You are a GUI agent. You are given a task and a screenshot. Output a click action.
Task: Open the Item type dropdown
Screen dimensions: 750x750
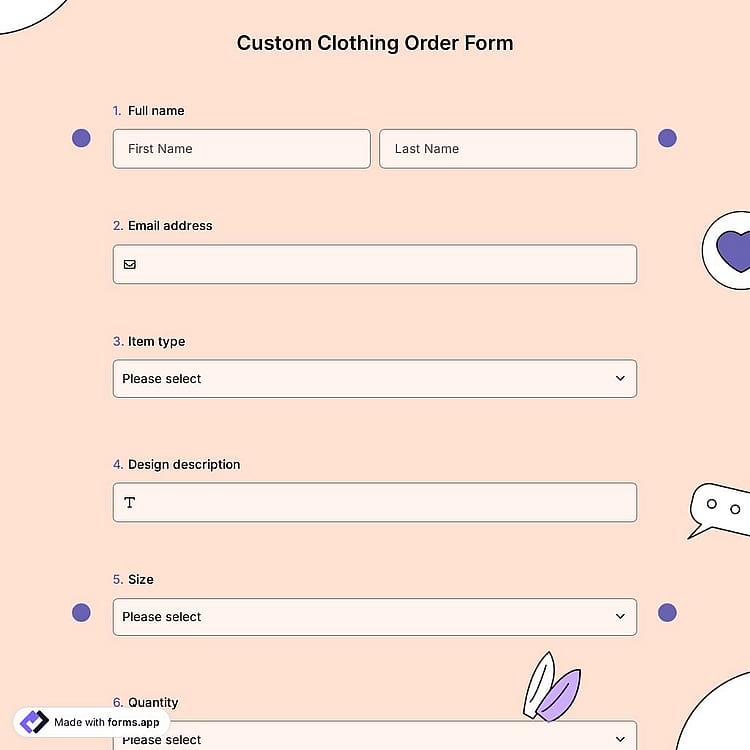pyautogui.click(x=375, y=379)
